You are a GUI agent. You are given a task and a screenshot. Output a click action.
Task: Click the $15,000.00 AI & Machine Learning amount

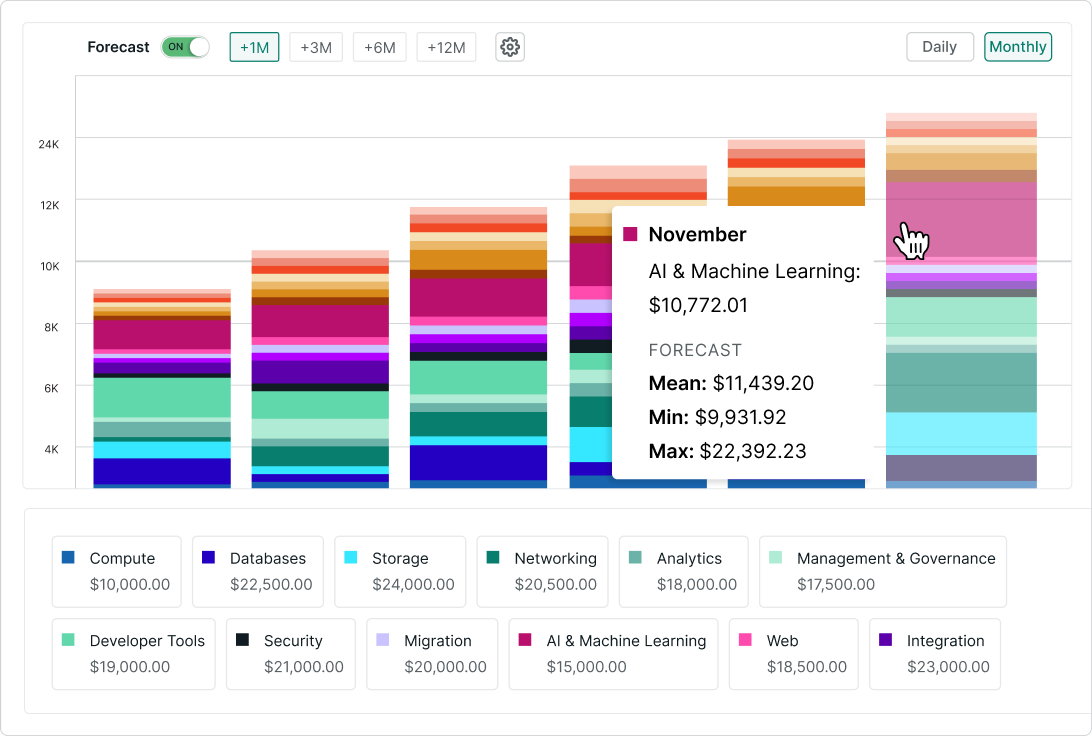pyautogui.click(x=587, y=666)
